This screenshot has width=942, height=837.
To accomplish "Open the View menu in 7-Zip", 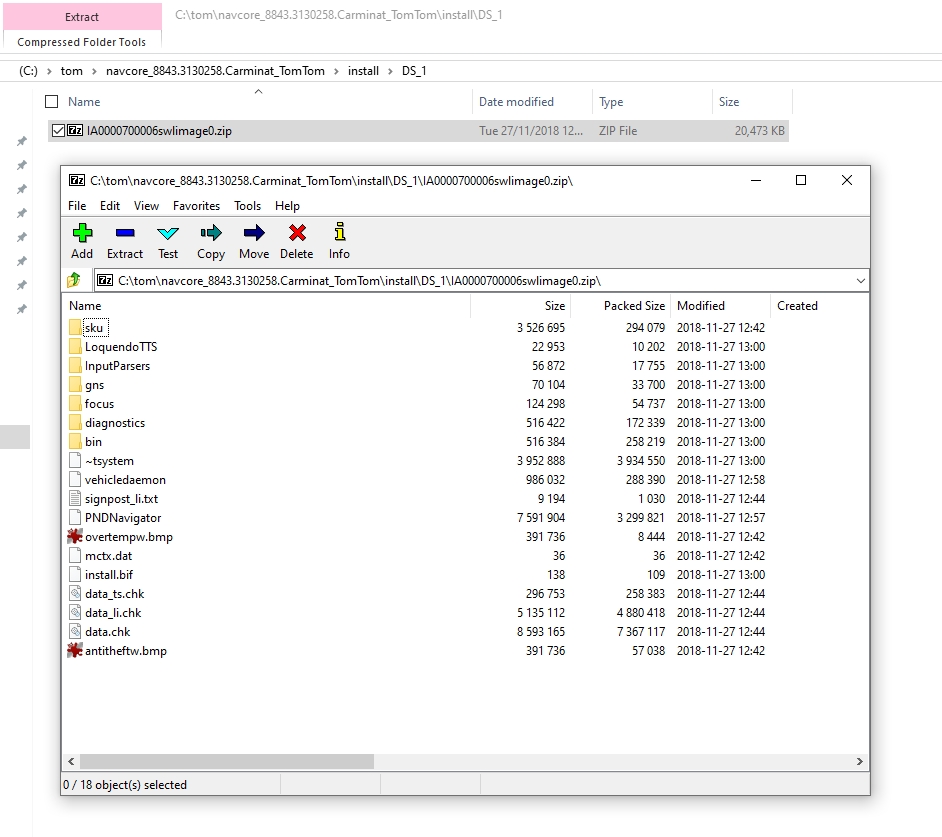I will (146, 205).
